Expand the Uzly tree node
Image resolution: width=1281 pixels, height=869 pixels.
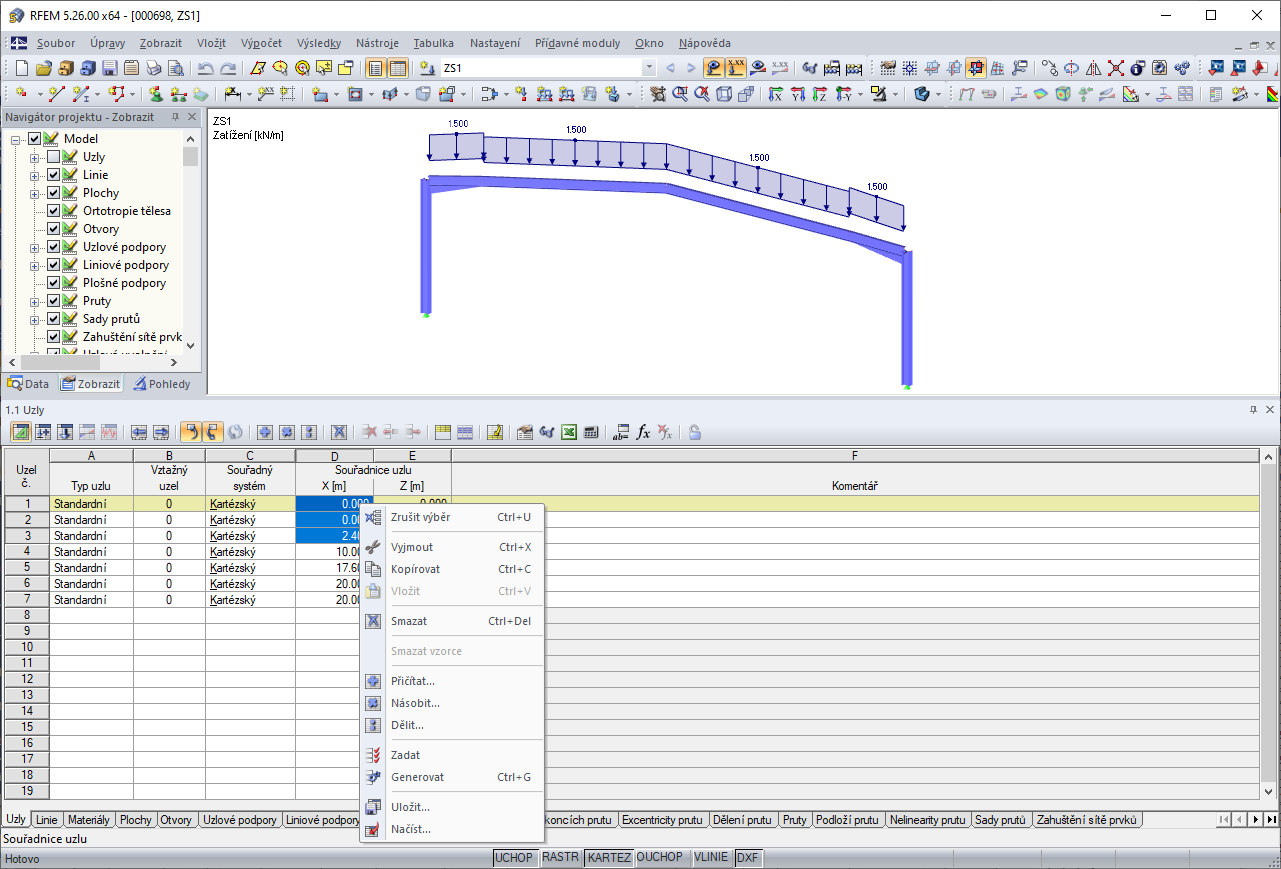pyautogui.click(x=35, y=157)
